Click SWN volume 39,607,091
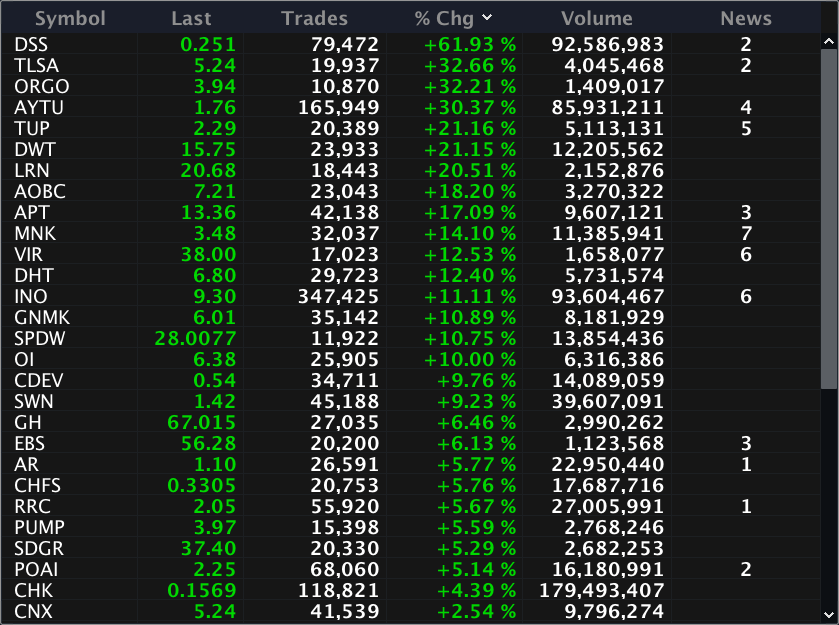 coord(608,401)
